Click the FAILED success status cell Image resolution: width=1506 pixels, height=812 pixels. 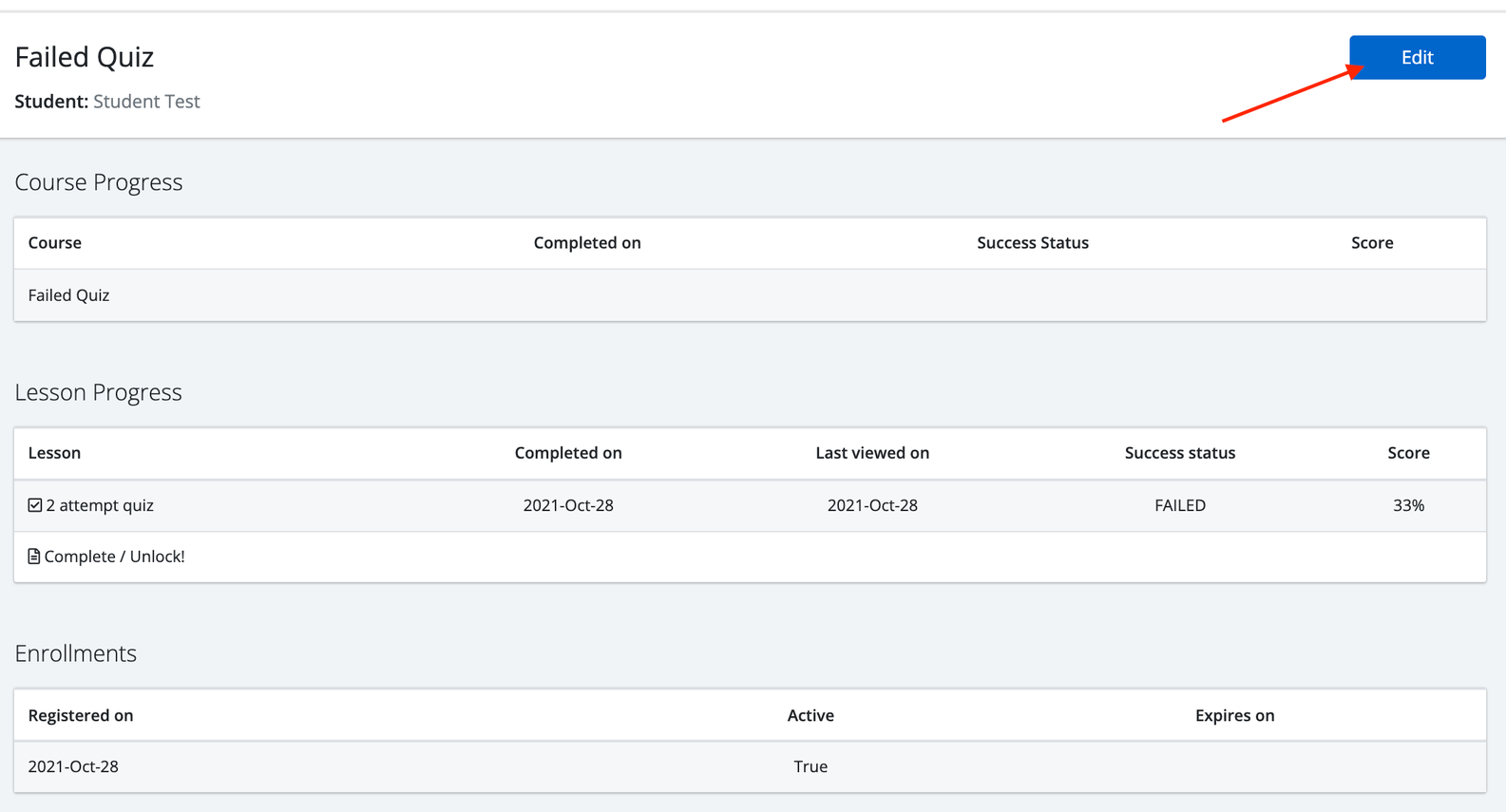tap(1180, 505)
